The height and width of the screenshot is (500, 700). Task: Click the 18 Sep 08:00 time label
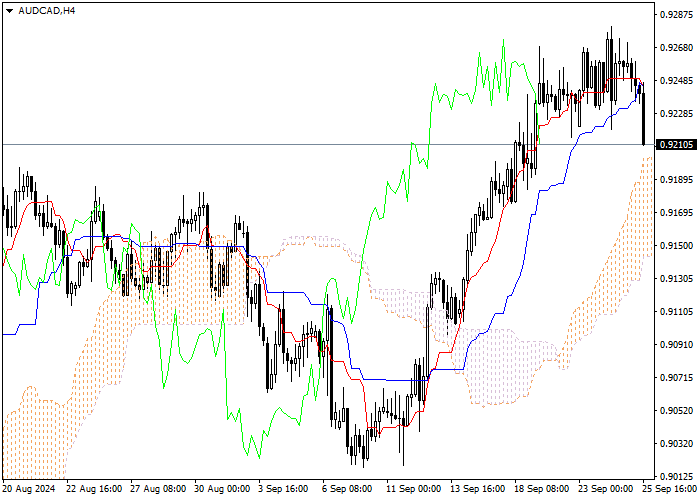[x=542, y=489]
